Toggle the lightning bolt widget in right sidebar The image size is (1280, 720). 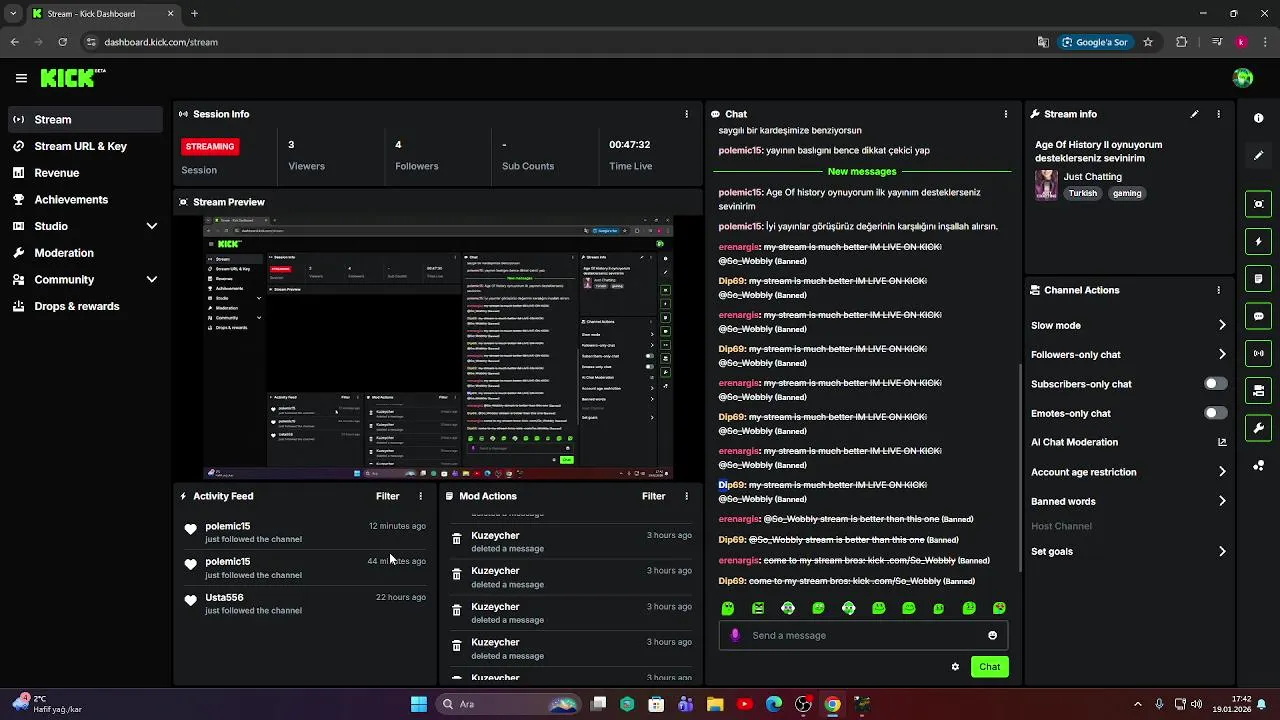click(1259, 241)
